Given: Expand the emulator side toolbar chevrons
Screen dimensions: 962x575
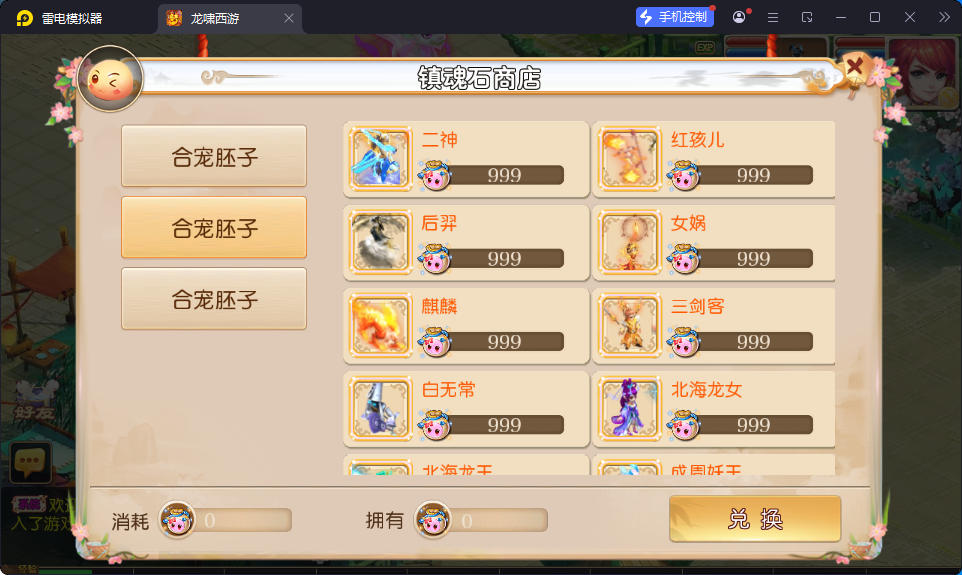Looking at the screenshot, I should 944,17.
